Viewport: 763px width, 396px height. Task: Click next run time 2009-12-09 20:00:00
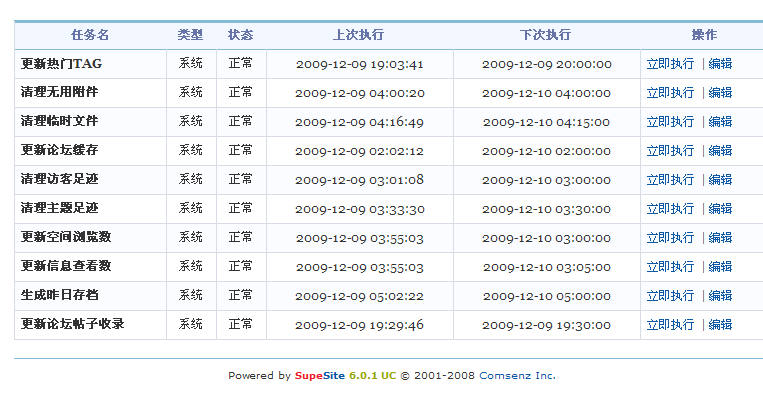(x=546, y=64)
